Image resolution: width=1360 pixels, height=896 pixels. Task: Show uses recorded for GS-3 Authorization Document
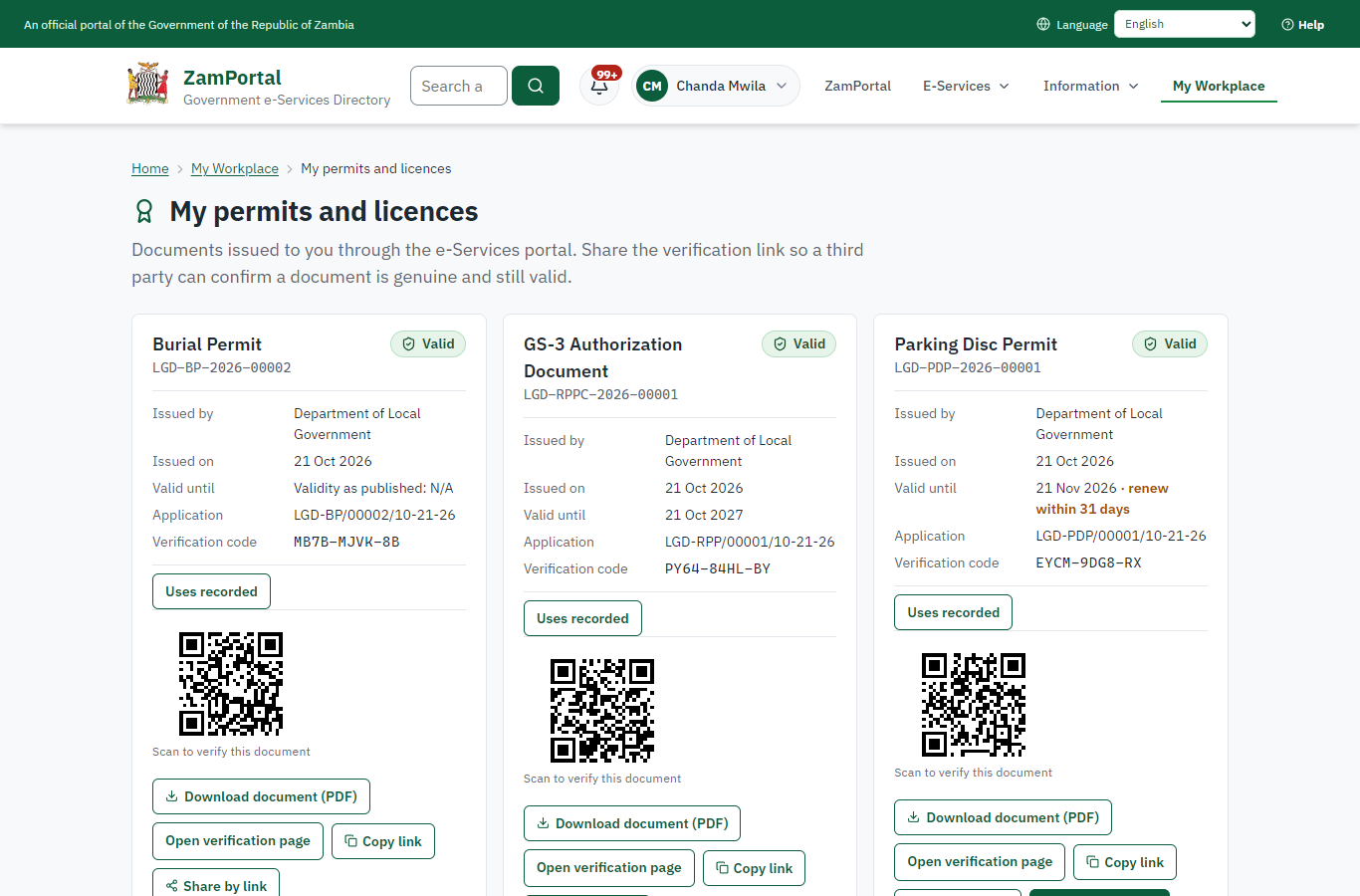(582, 618)
